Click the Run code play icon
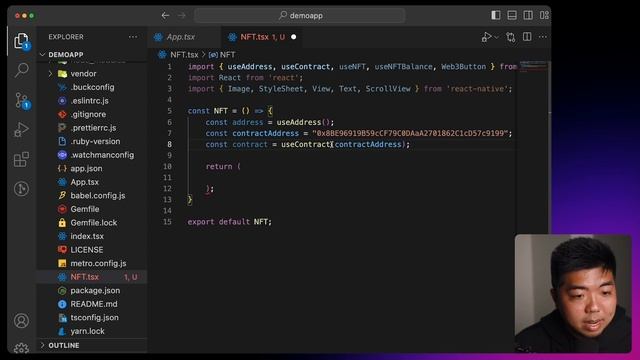The image size is (640, 360). tap(486, 37)
